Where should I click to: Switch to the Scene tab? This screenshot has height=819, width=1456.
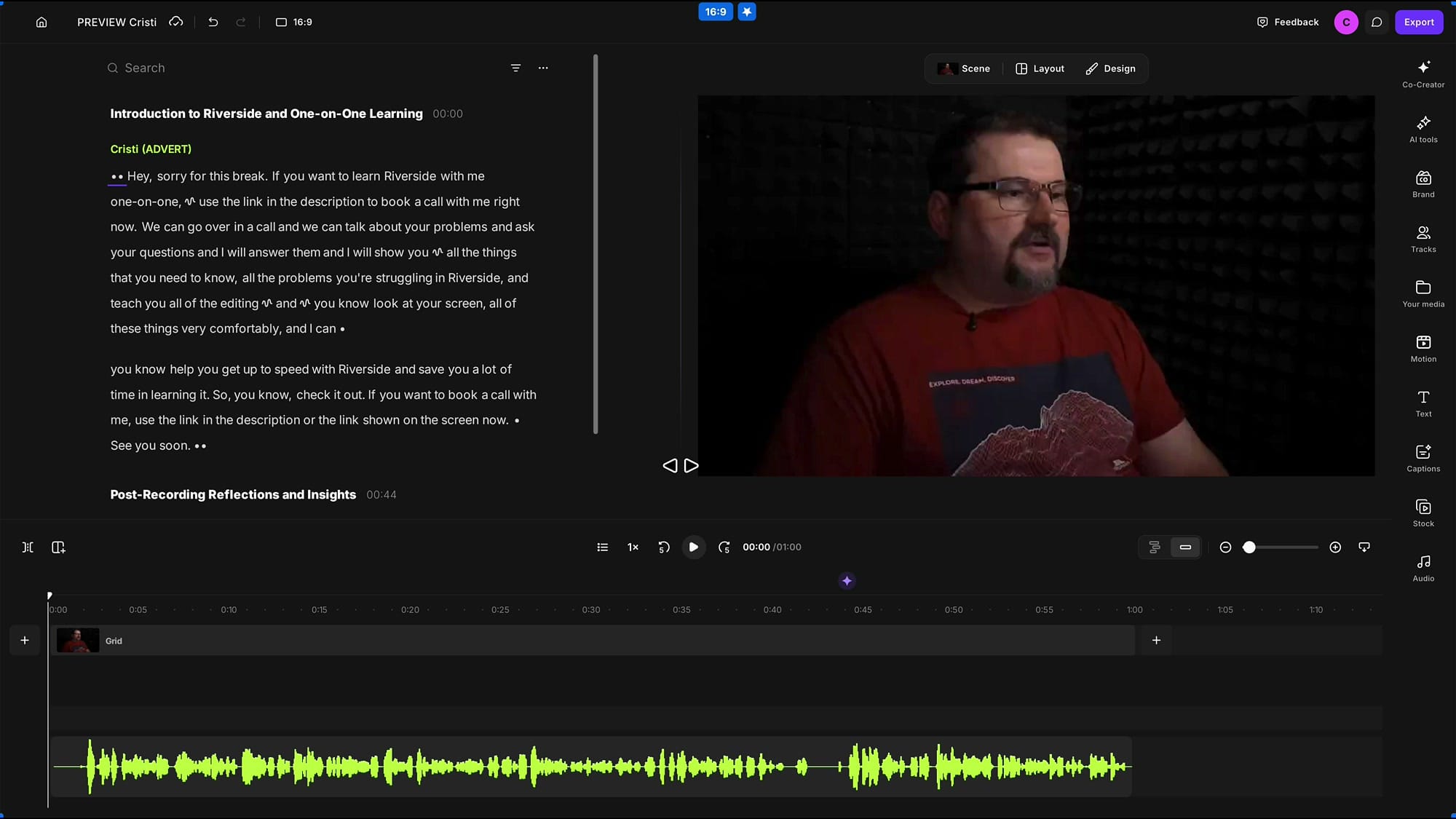click(964, 68)
